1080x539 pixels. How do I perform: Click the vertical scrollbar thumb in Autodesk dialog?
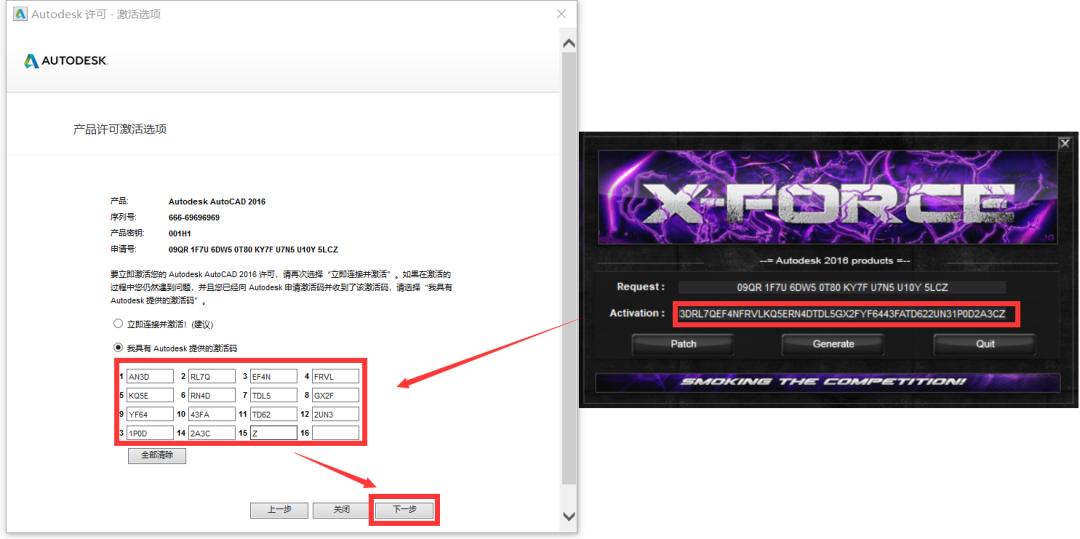click(x=569, y=268)
